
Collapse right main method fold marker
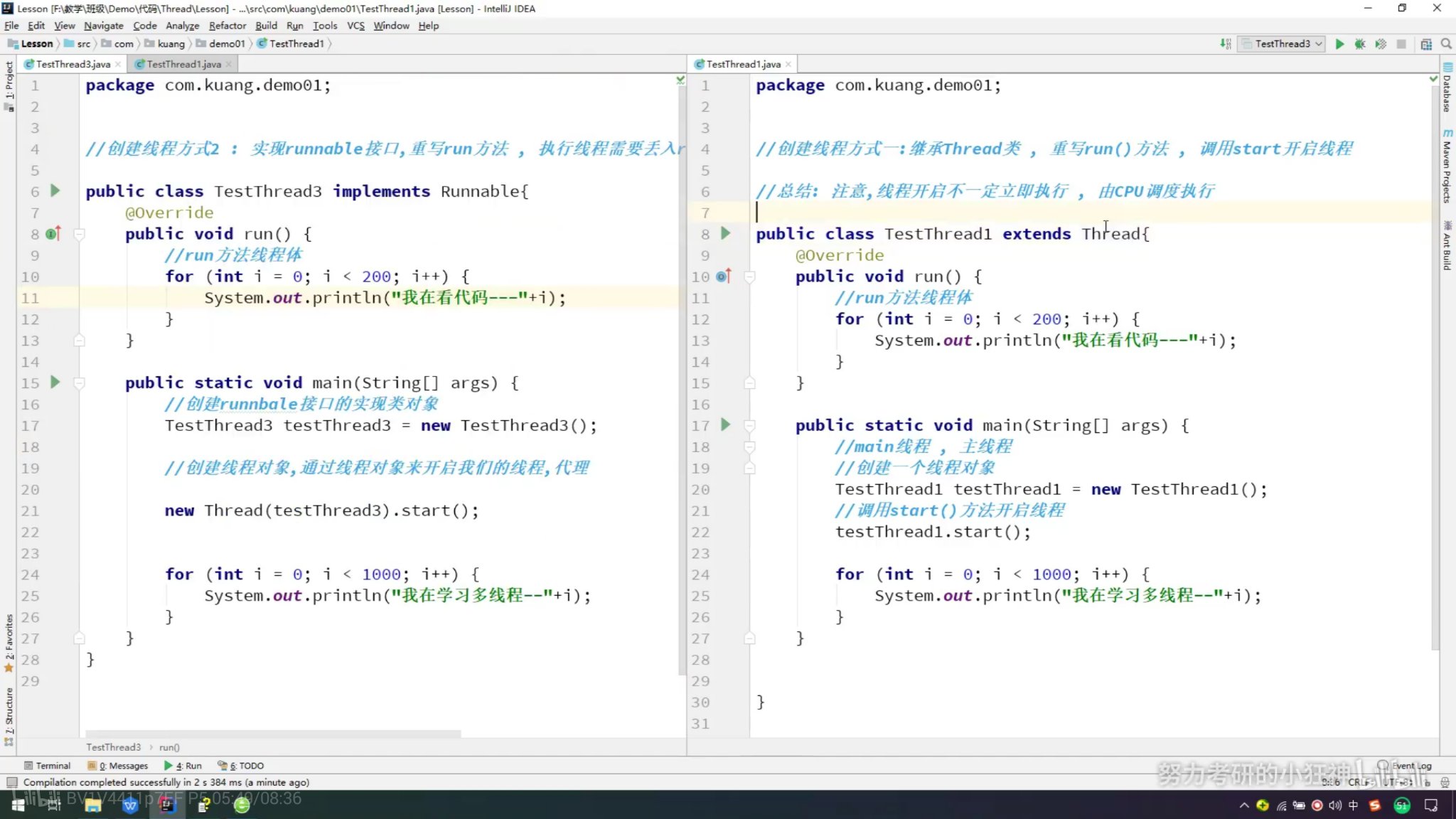(x=749, y=426)
